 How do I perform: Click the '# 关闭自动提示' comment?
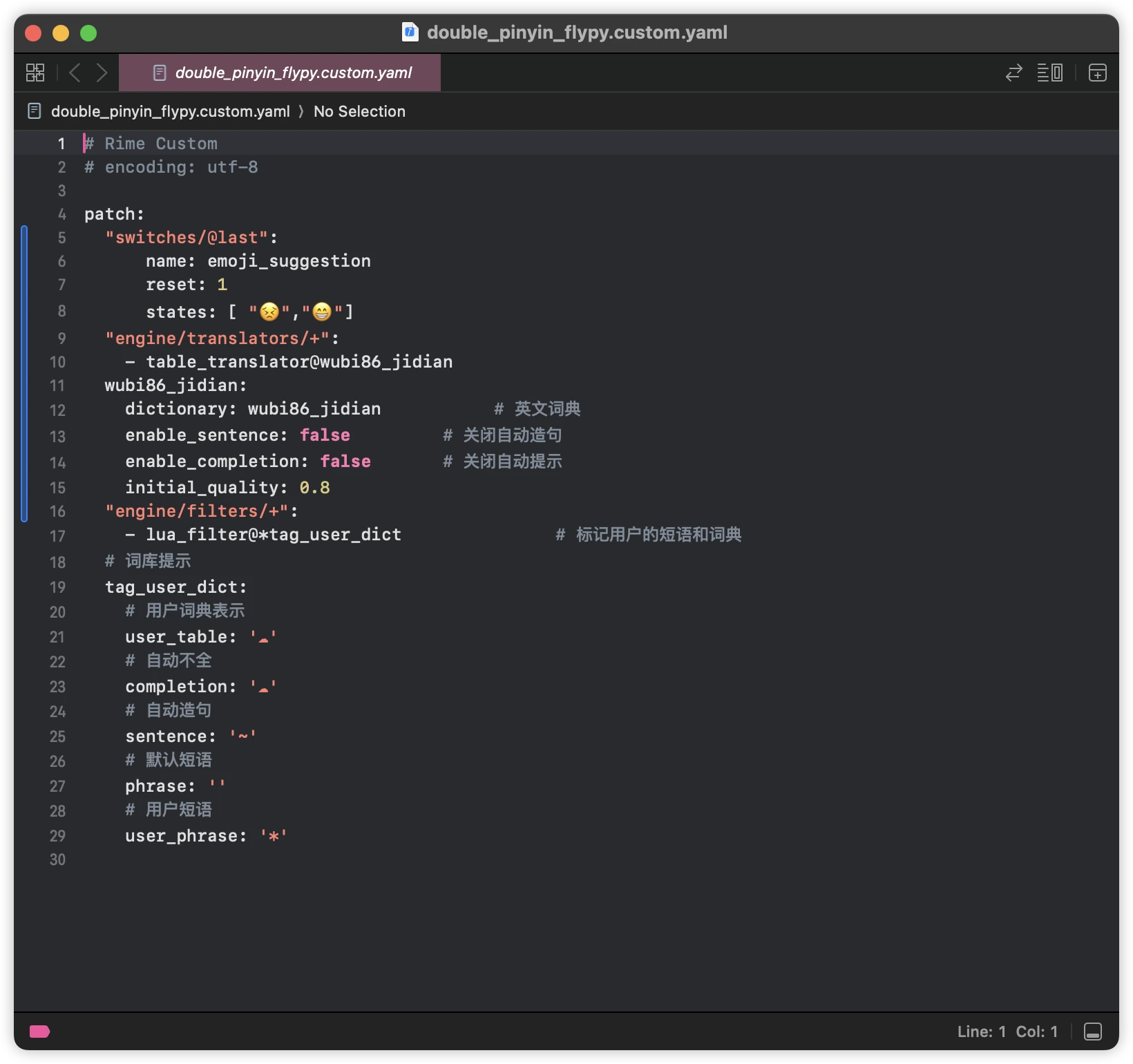(502, 462)
